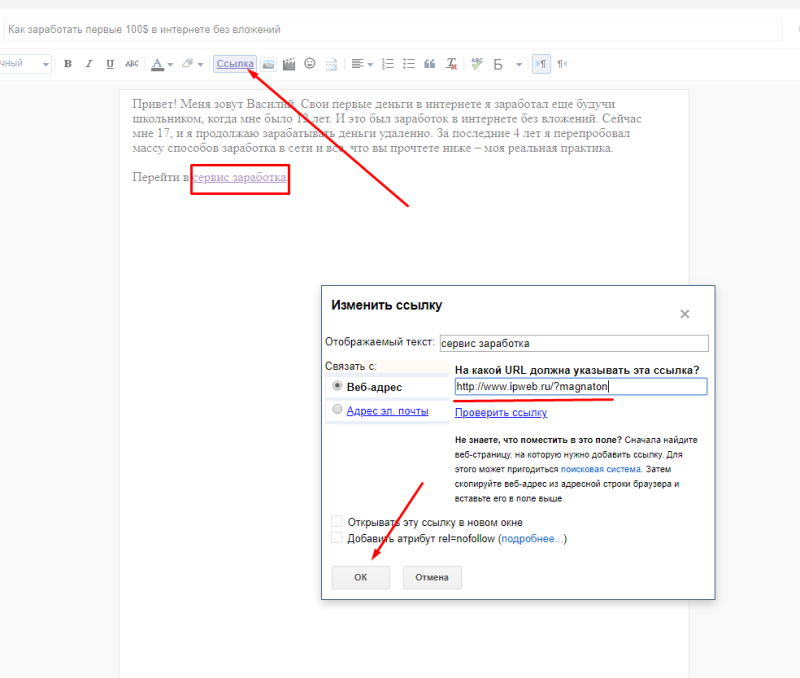Insert an image from toolbar
The width and height of the screenshot is (800, 678).
pos(268,64)
